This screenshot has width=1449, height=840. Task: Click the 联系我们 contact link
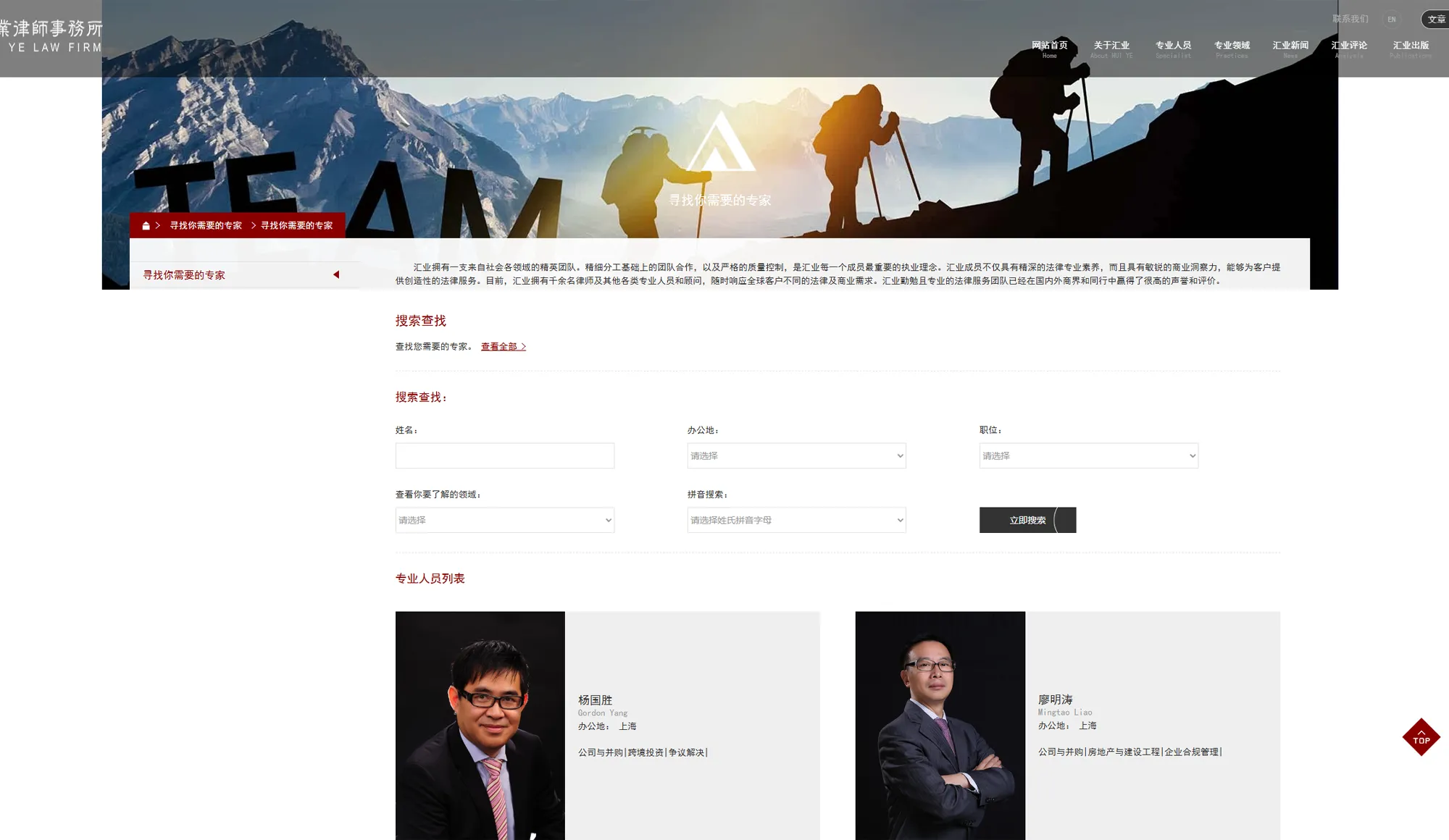pyautogui.click(x=1350, y=19)
